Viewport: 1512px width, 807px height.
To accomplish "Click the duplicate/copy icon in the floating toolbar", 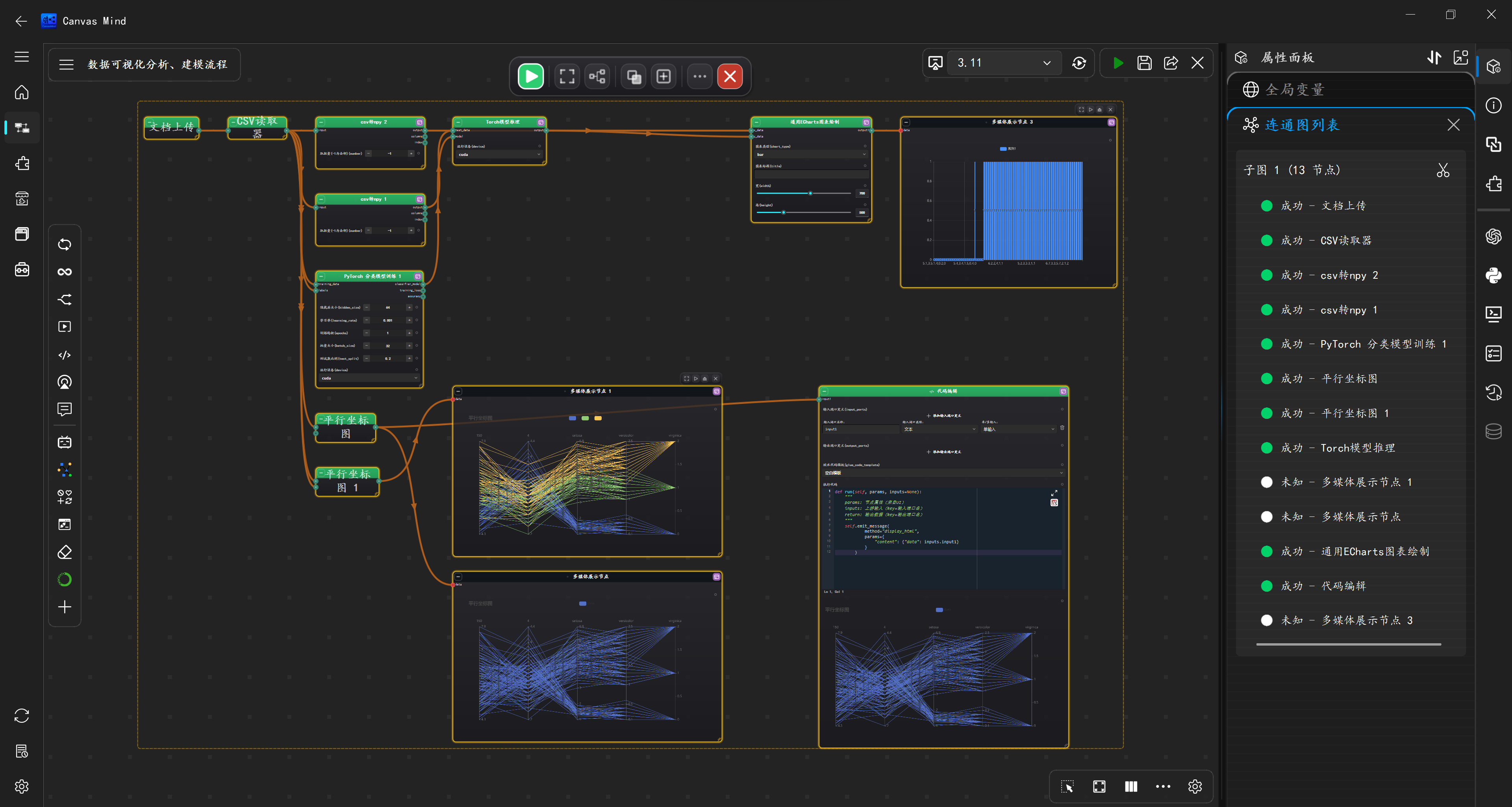I will pos(634,76).
